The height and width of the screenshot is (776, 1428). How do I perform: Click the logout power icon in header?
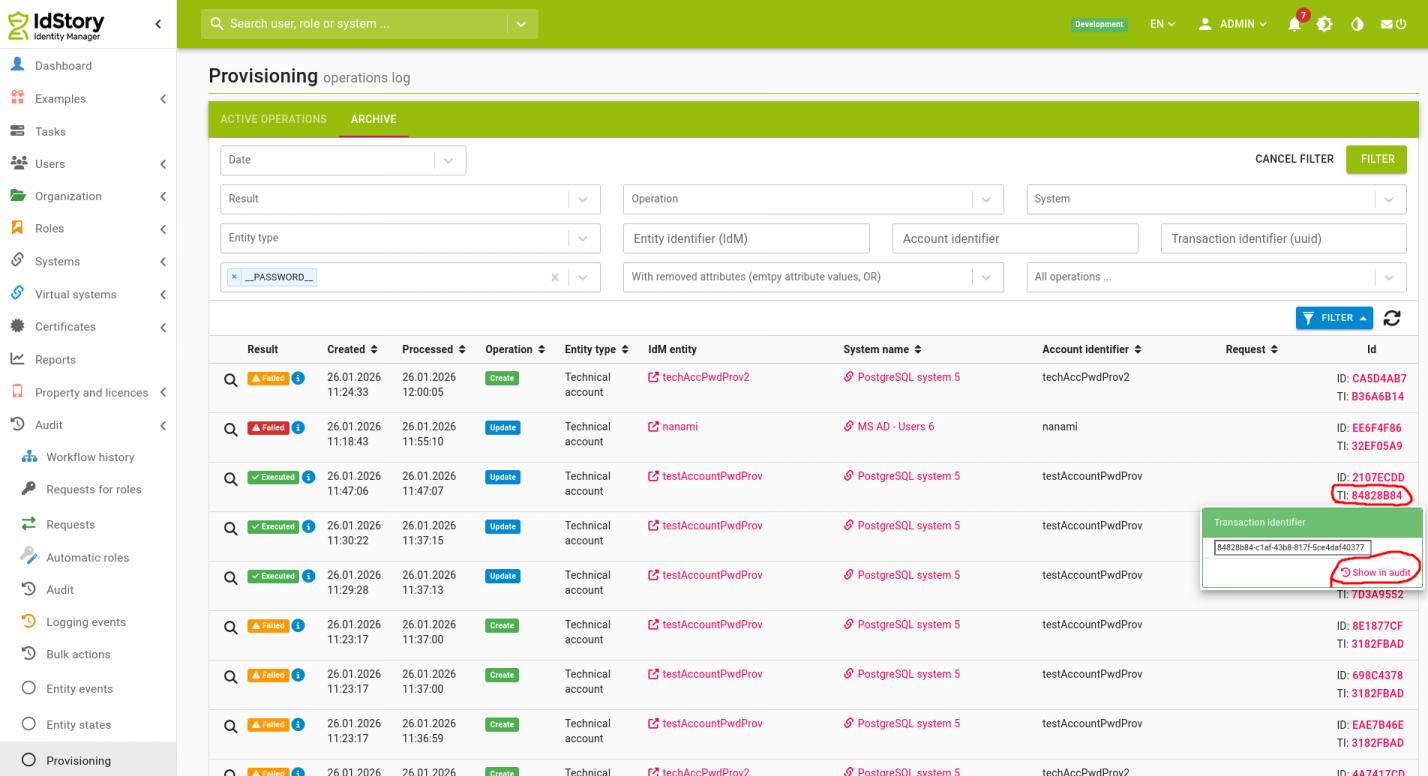click(1393, 24)
